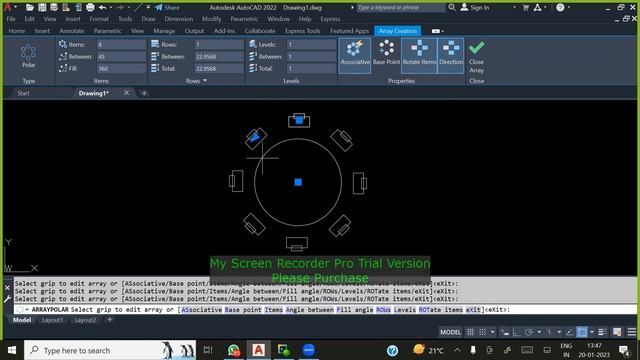Switch to the Start file tab
The width and height of the screenshot is (640, 360).
[23, 93]
